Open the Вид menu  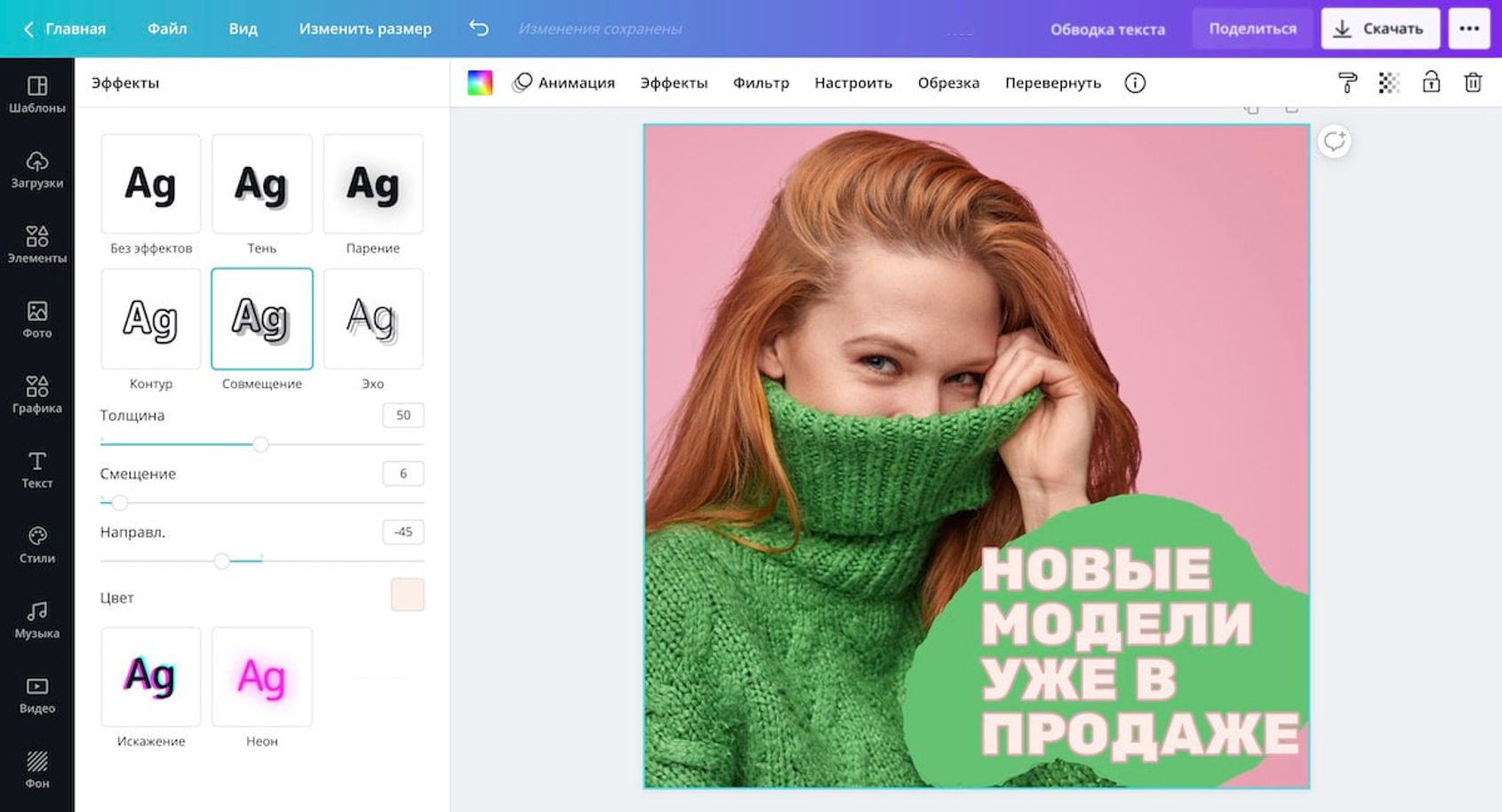coord(243,28)
